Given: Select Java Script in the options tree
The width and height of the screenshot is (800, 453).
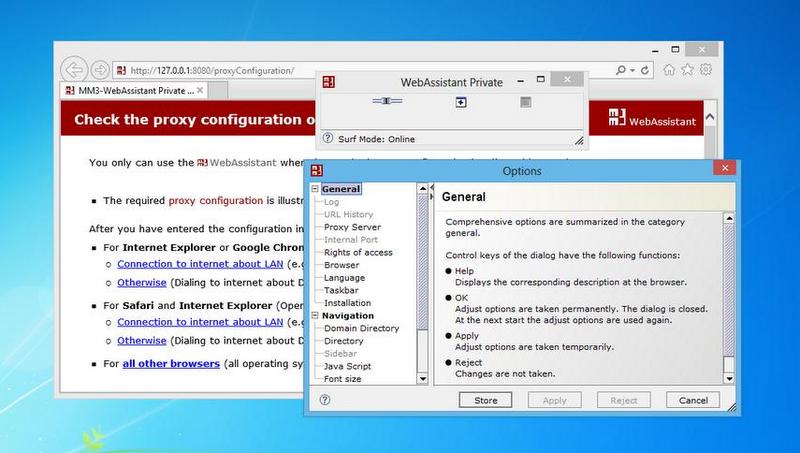Looking at the screenshot, I should coord(347,366).
